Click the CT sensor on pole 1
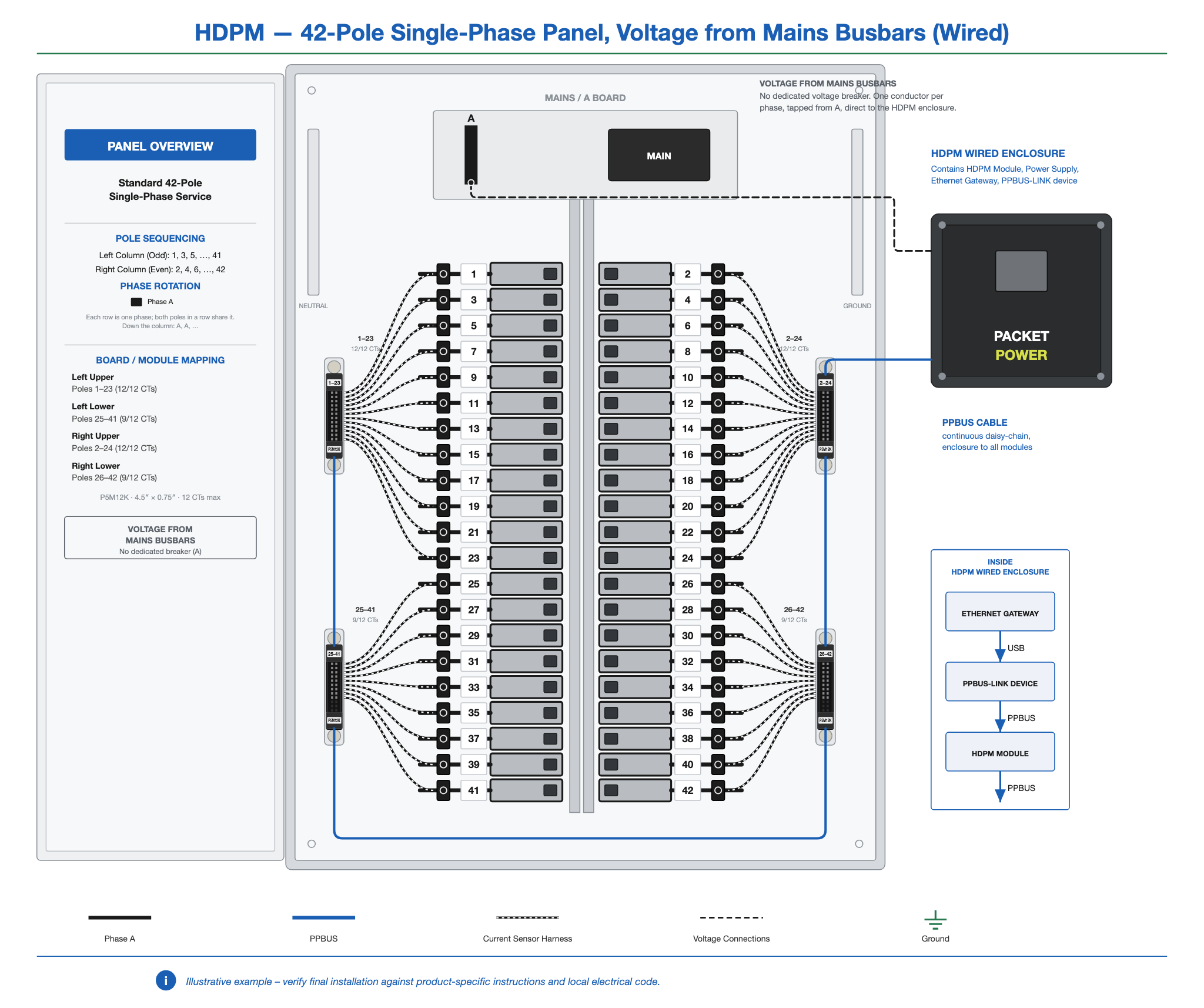 (443, 274)
